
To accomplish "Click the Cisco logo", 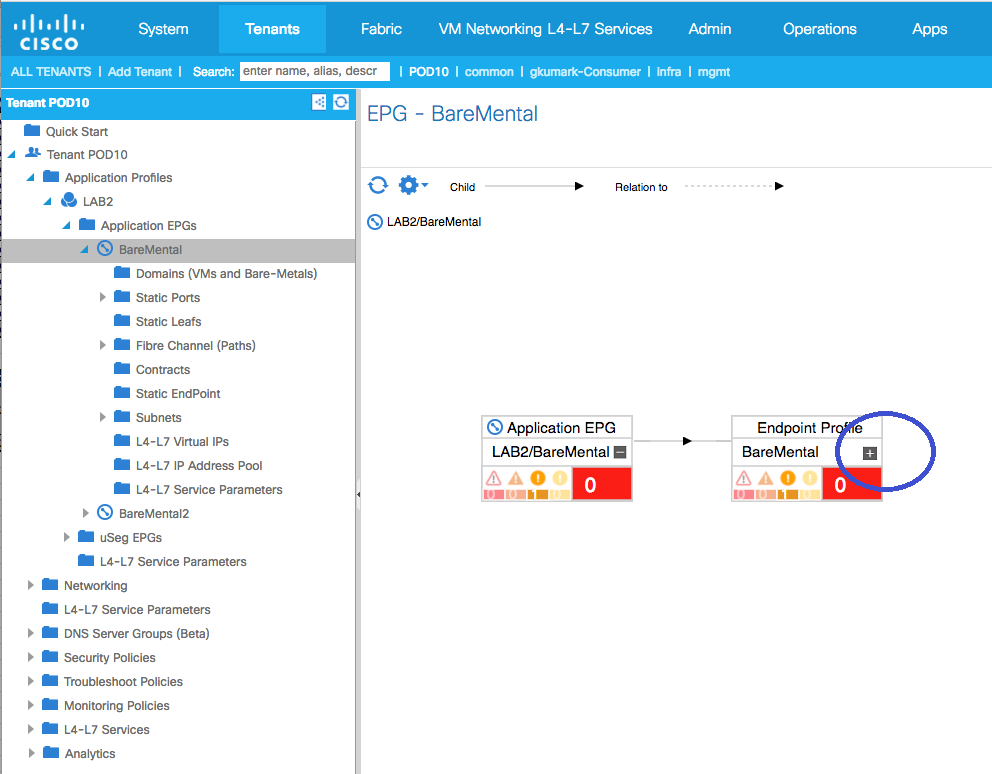I will (49, 32).
